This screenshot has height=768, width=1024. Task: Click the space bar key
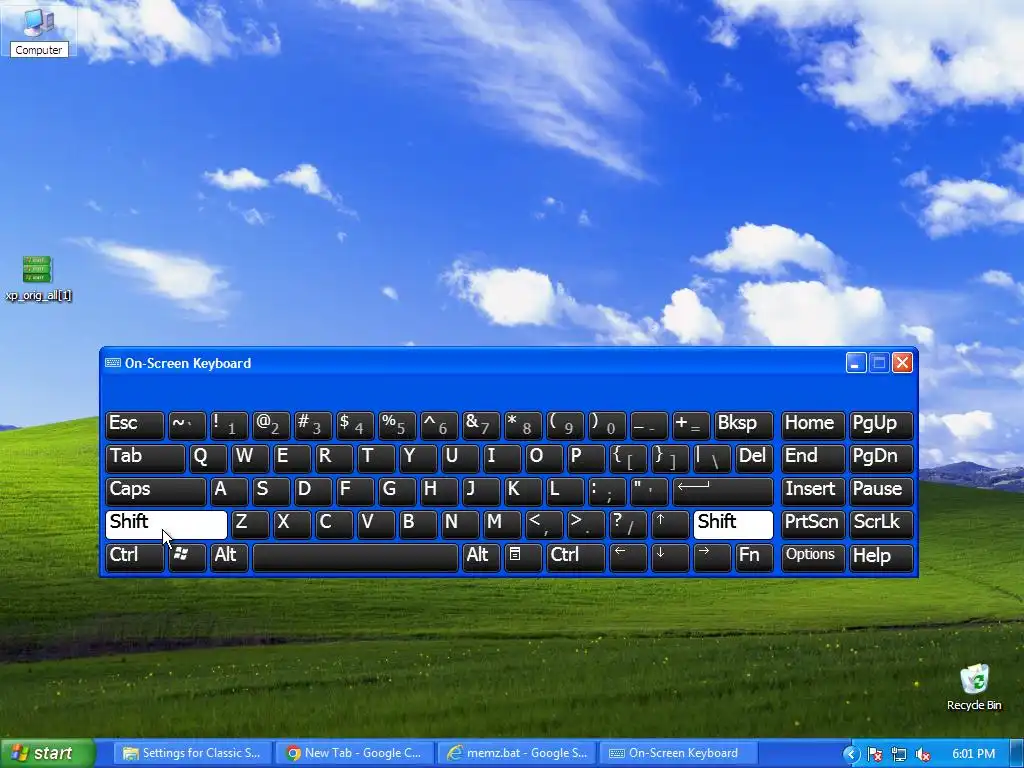click(355, 557)
